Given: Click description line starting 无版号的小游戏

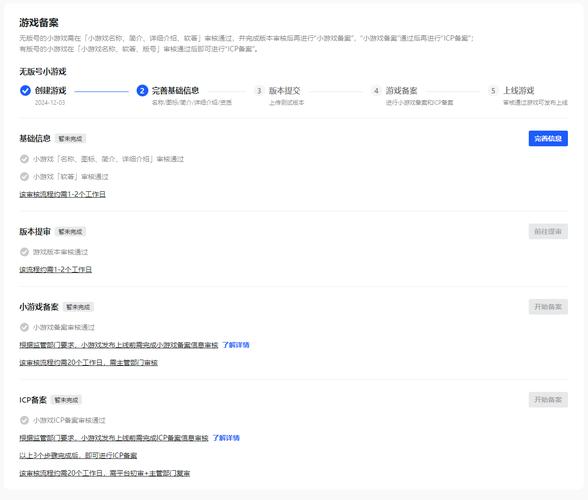Looking at the screenshot, I should 247,38.
